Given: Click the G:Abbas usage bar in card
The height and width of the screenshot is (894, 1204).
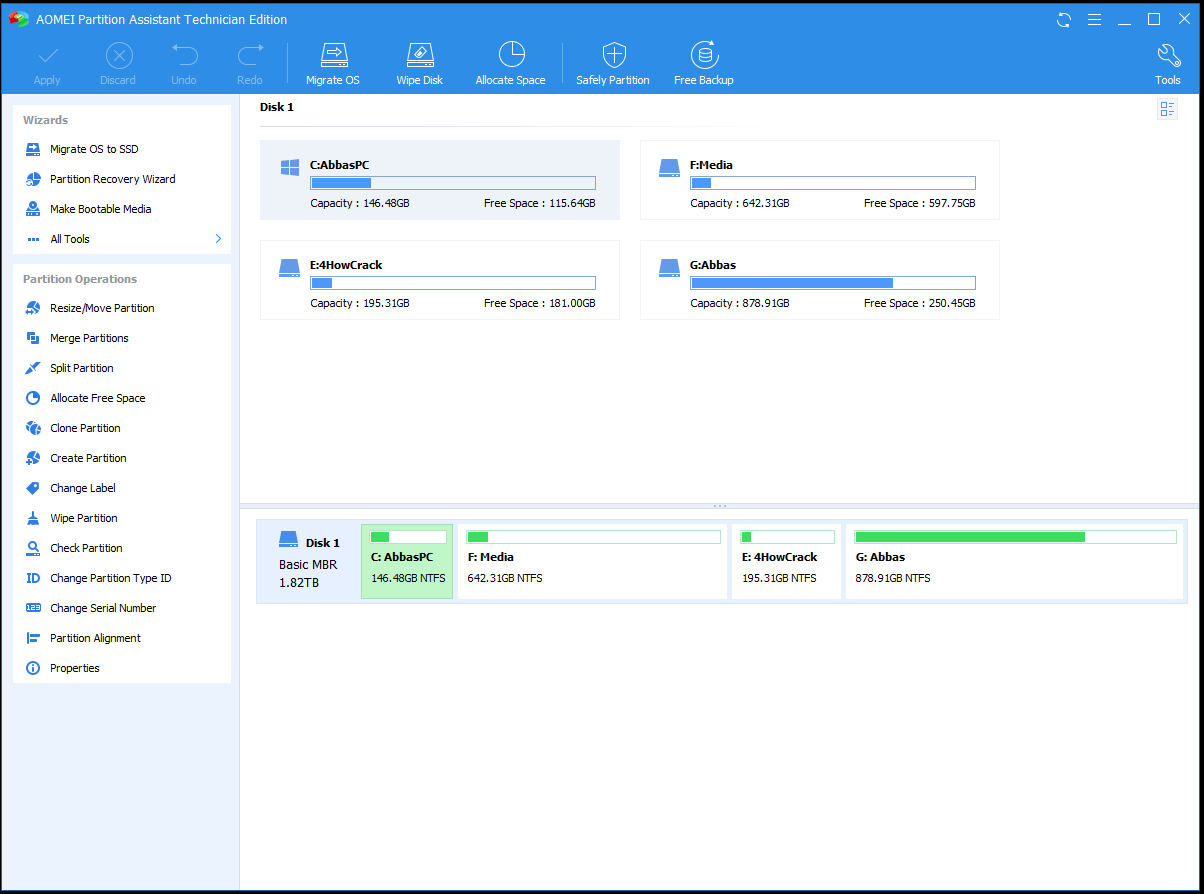Looking at the screenshot, I should pos(833,283).
